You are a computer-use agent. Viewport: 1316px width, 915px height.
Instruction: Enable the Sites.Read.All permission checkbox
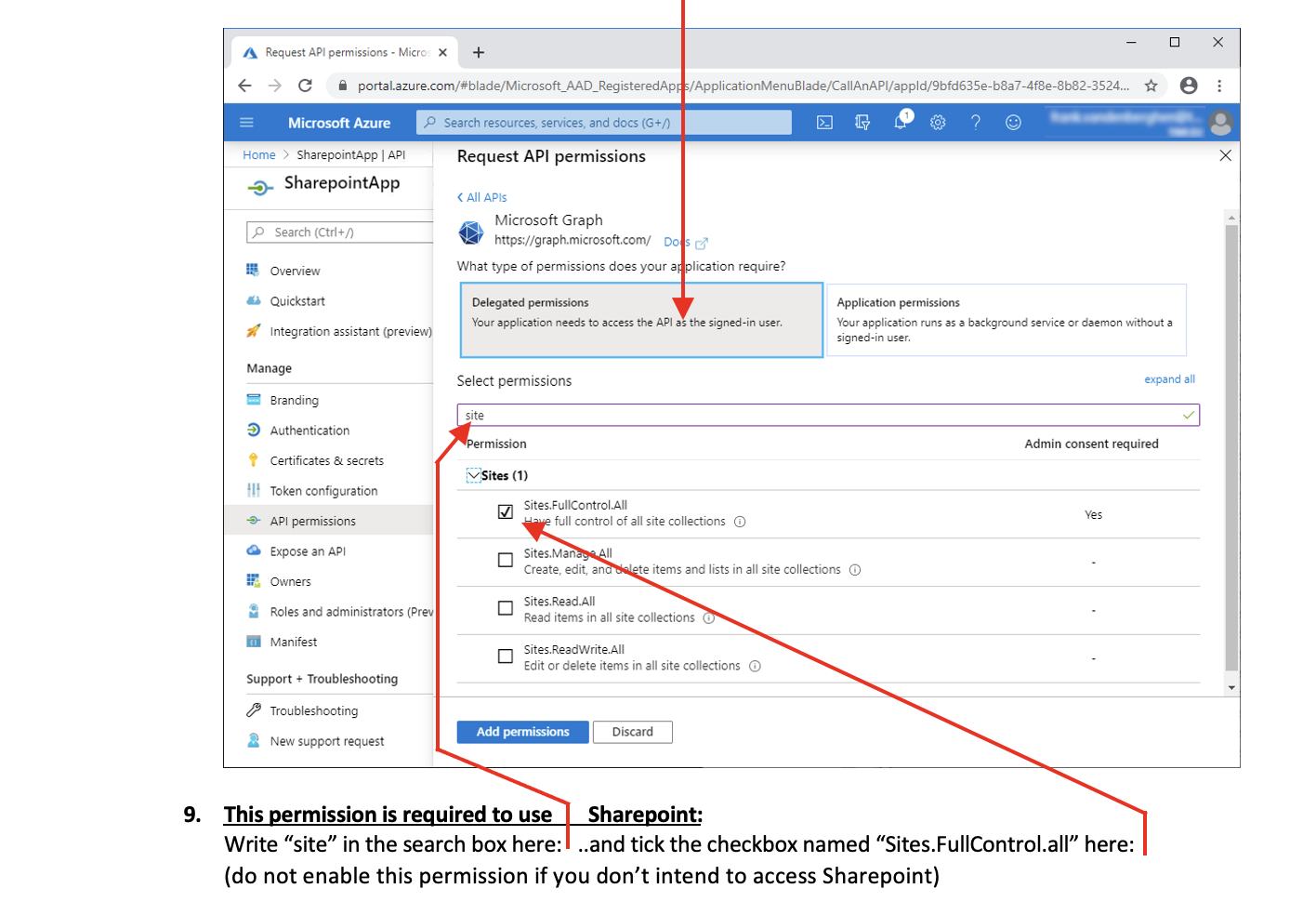coord(506,608)
